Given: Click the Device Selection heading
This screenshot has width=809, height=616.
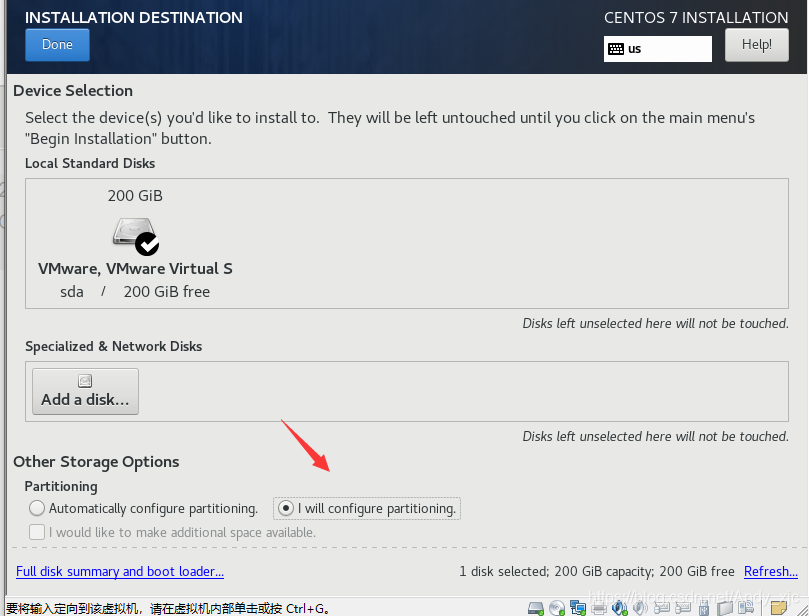Looking at the screenshot, I should tap(73, 90).
